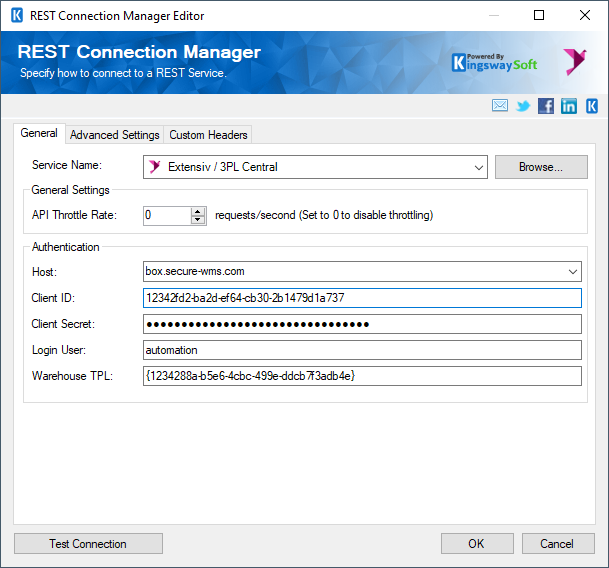Click the Test Connection button

point(88,544)
